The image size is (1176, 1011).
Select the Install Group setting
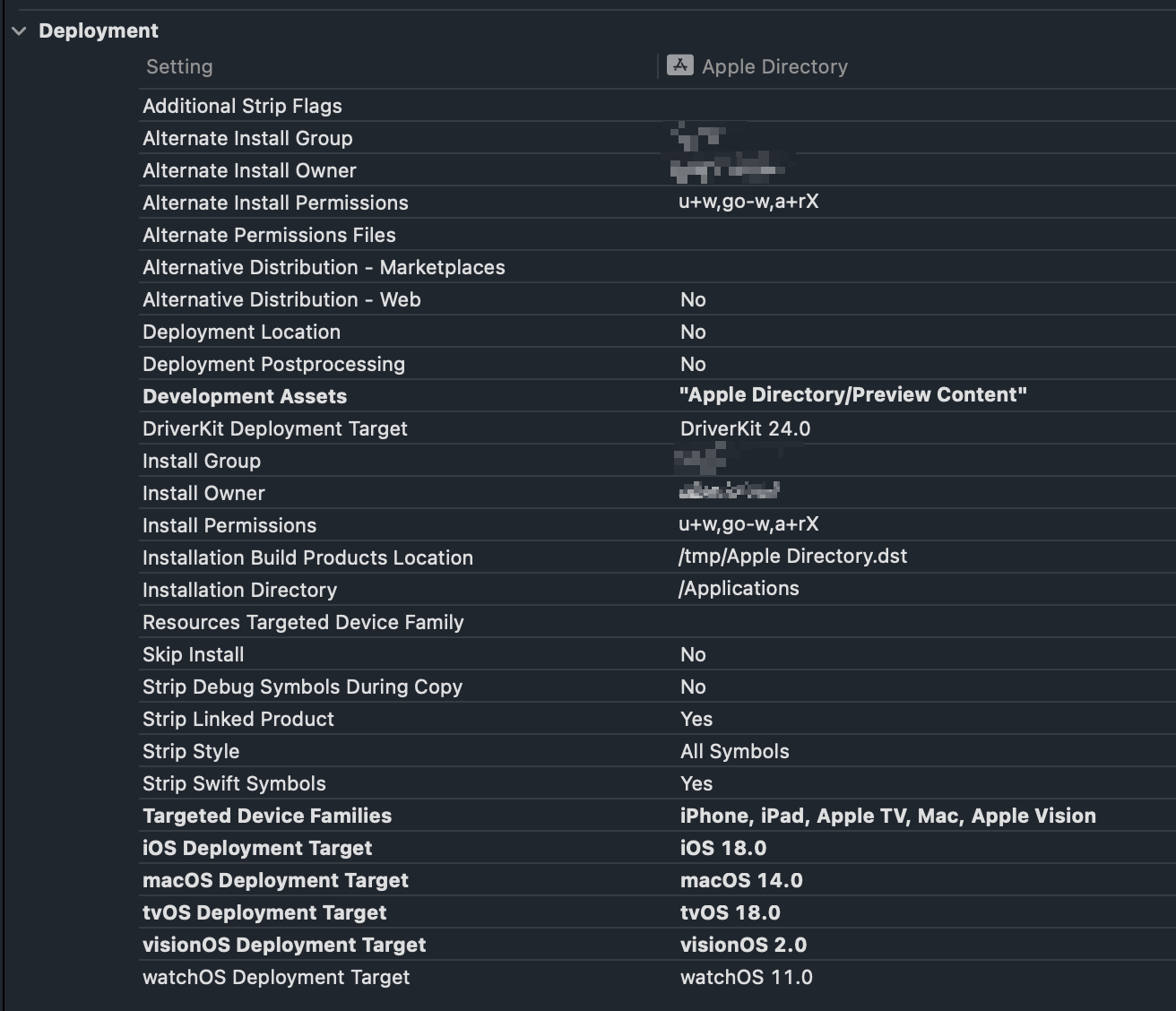coord(202,461)
